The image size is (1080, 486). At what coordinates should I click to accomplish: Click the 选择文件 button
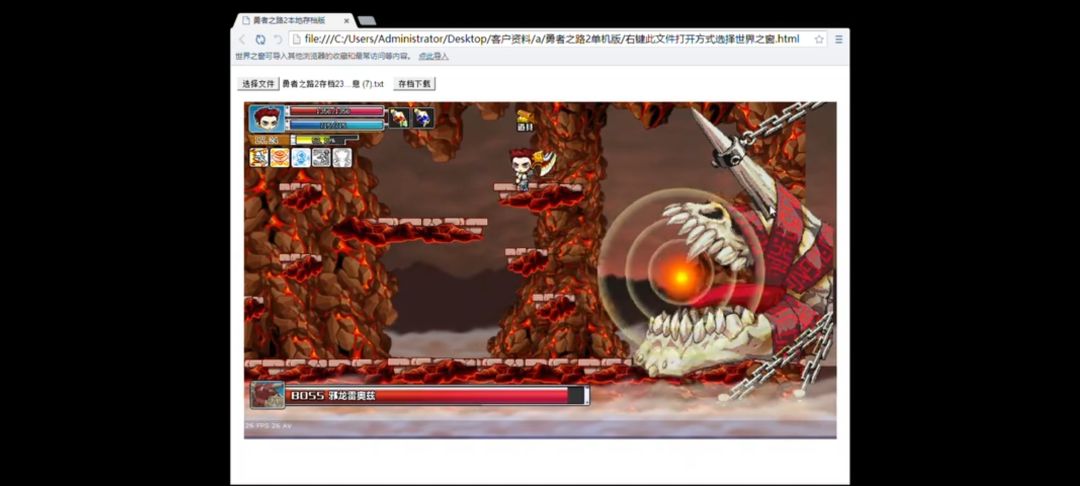[258, 84]
